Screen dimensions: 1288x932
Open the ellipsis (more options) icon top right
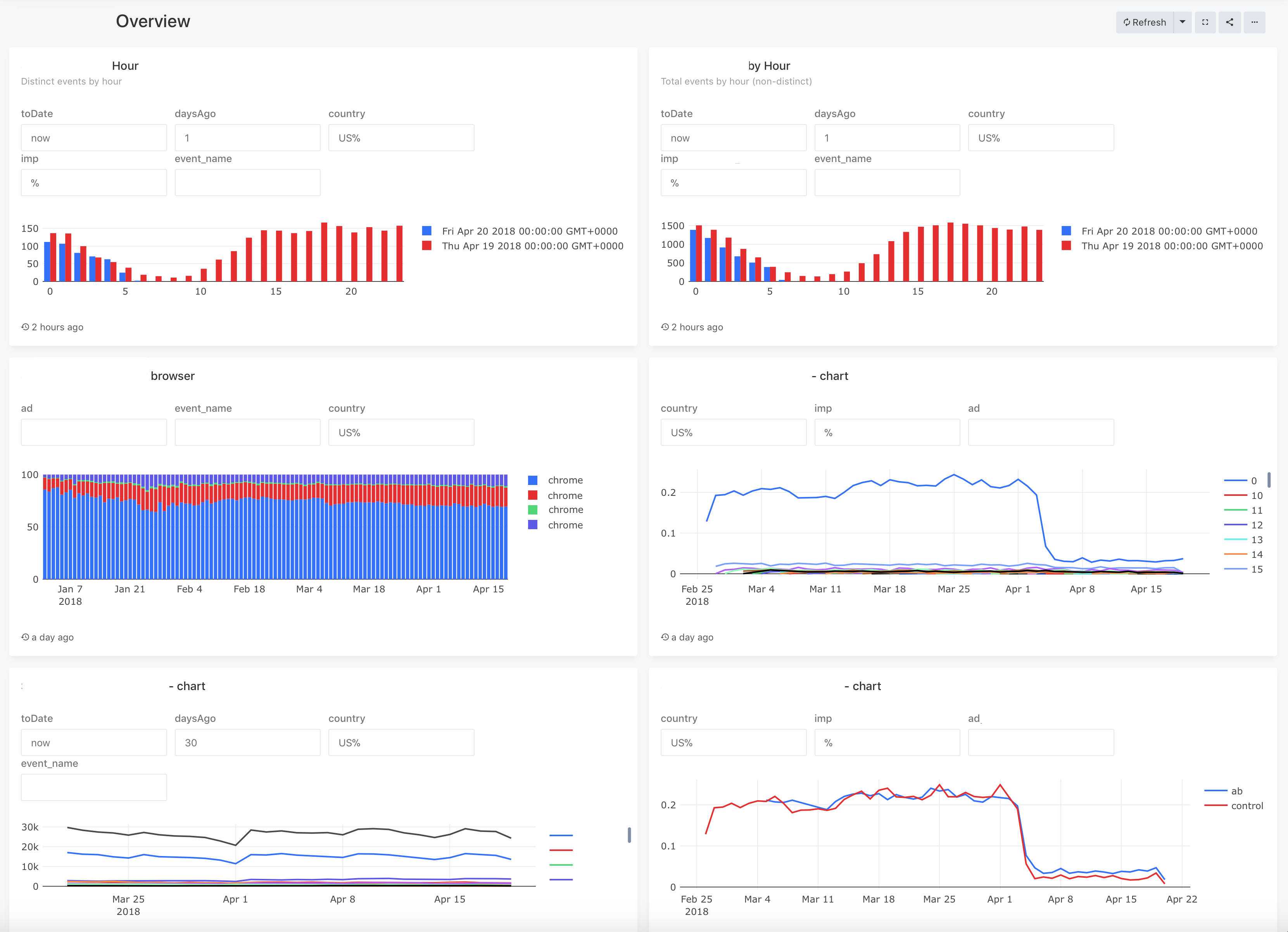tap(1255, 22)
